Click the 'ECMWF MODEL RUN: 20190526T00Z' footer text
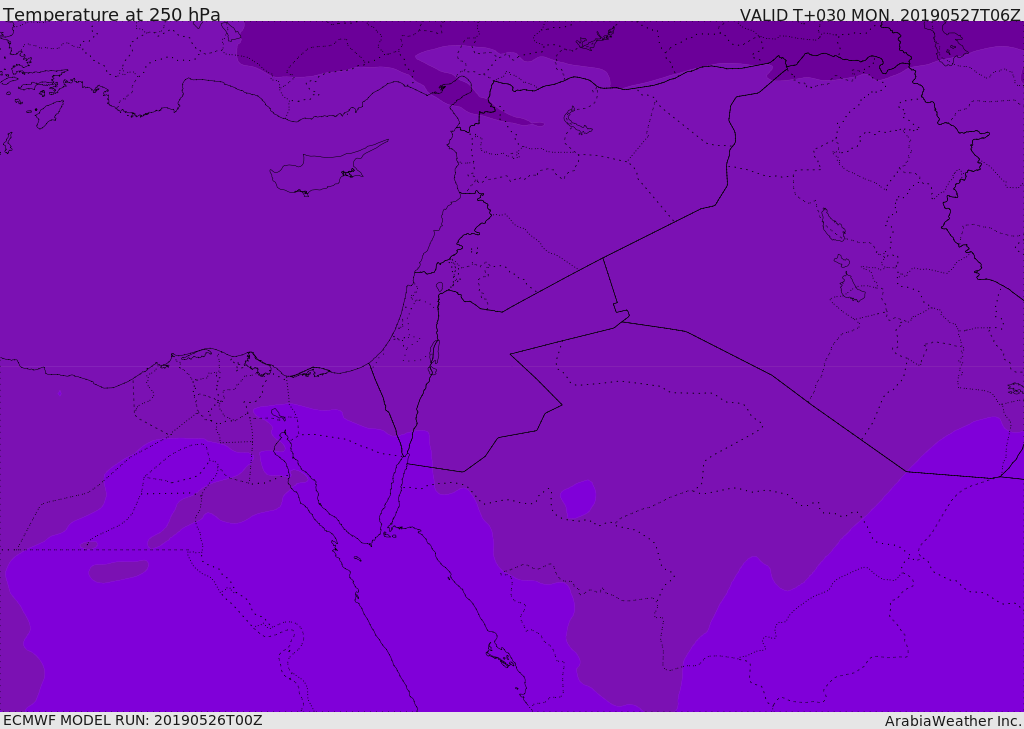1024x729 pixels. 133,720
